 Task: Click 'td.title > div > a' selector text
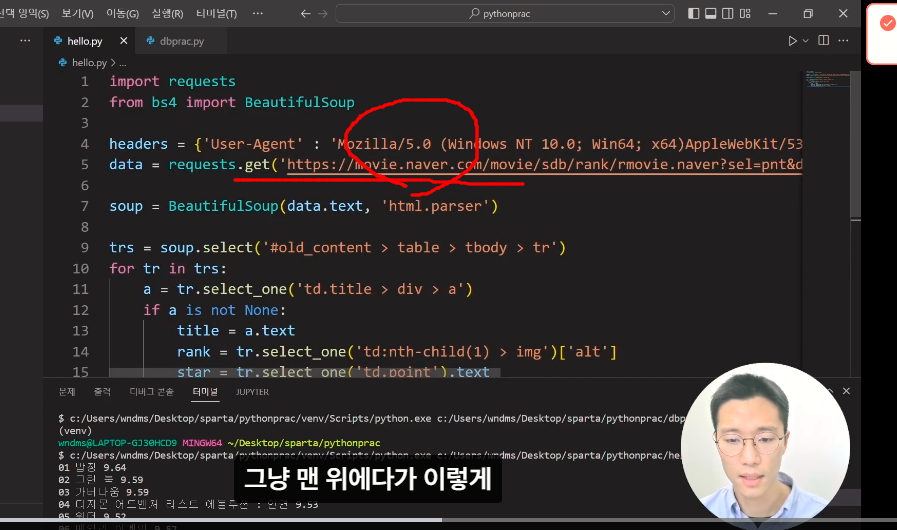pos(380,290)
